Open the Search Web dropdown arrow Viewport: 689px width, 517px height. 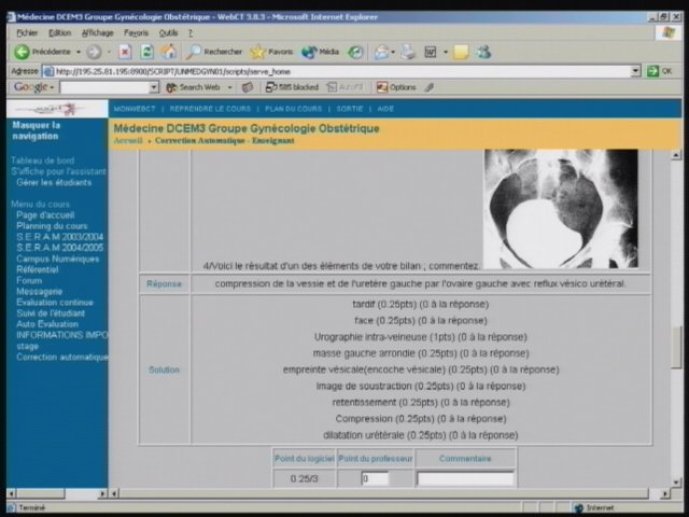coord(230,87)
